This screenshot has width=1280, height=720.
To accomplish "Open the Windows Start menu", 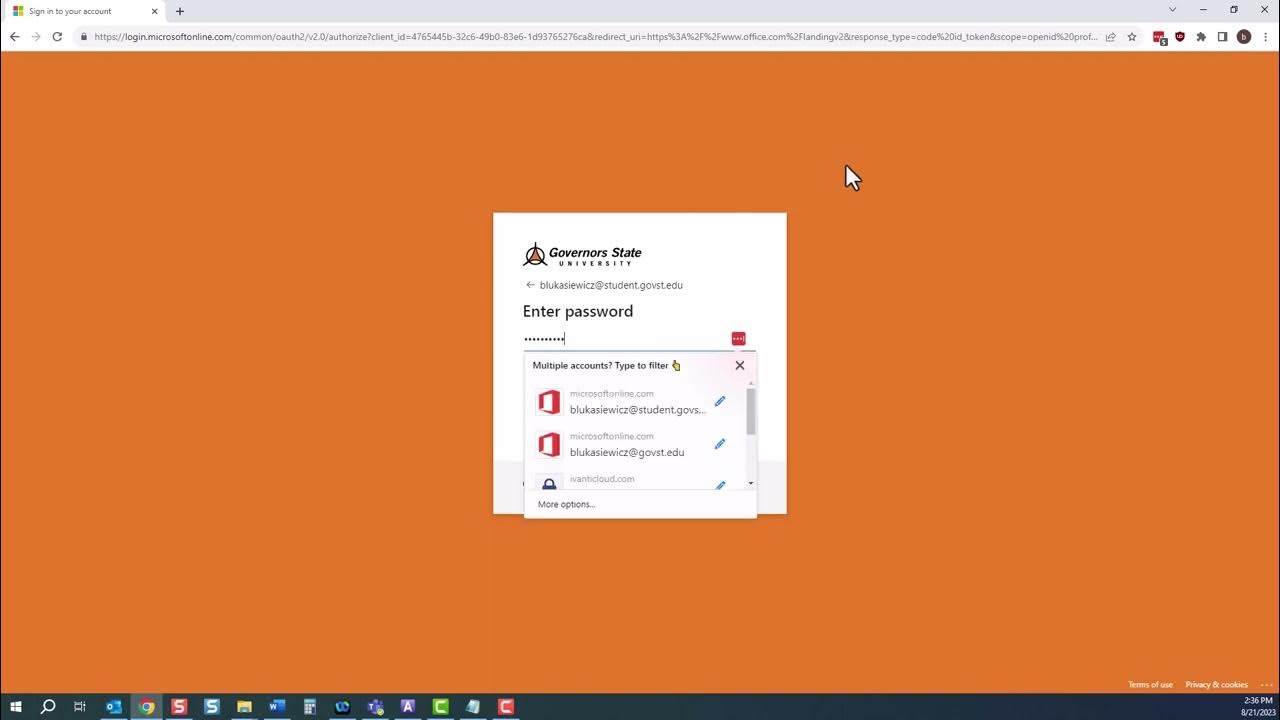I will point(16,707).
